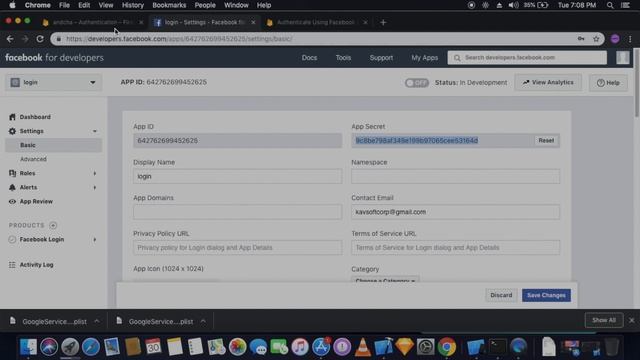This screenshot has width=640, height=360.
Task: Click the browser back arrow
Action: (10, 39)
